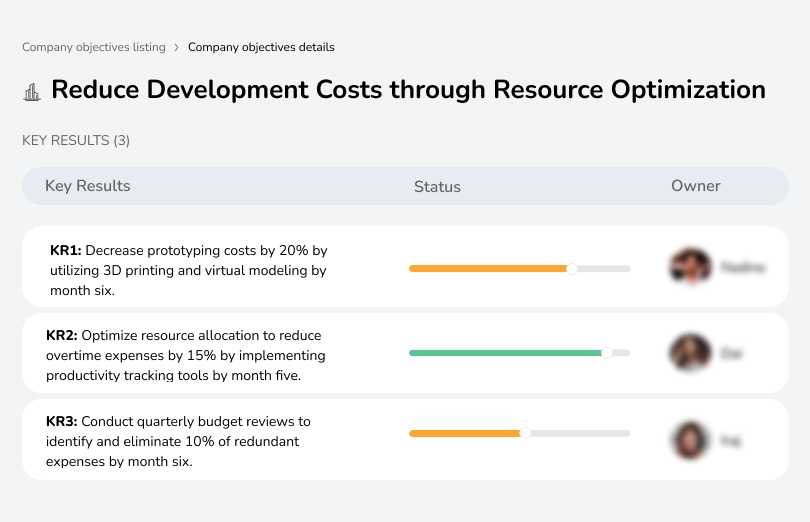810x522 pixels.
Task: Click the Owner column header
Action: click(x=695, y=186)
